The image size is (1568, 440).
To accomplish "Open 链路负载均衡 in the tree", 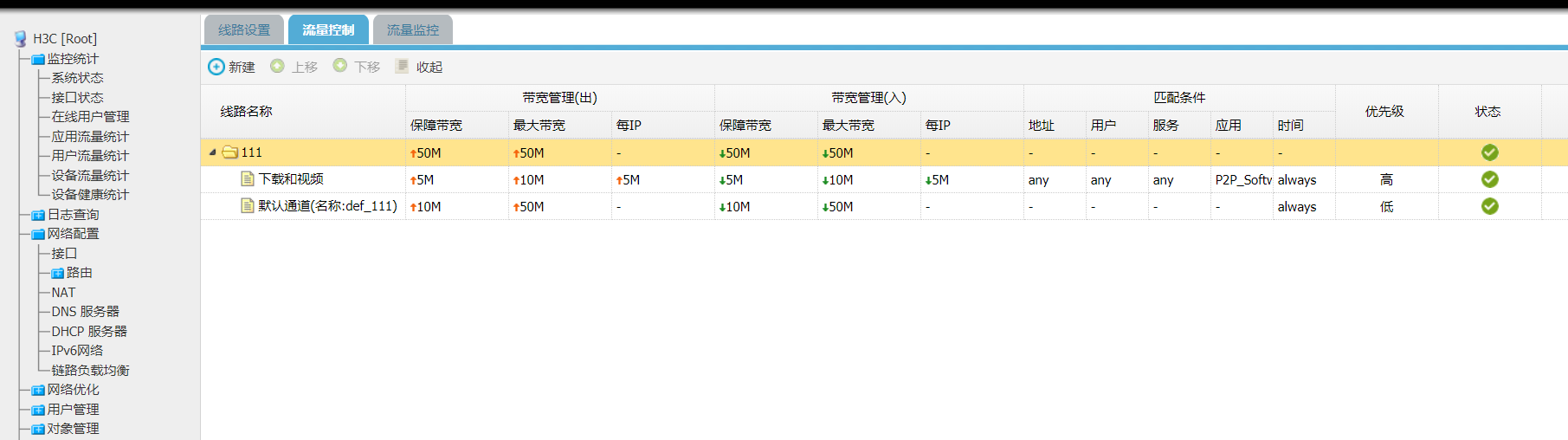I will [90, 371].
